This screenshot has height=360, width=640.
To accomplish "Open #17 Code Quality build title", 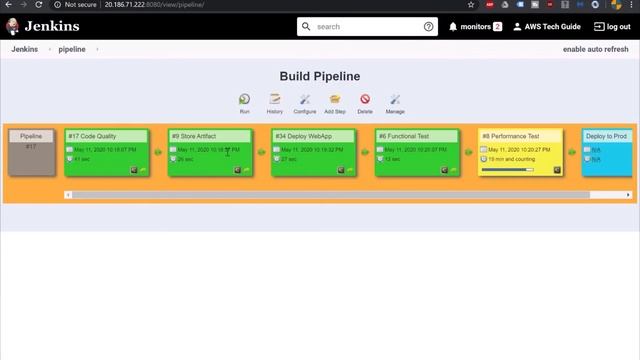I will click(92, 136).
